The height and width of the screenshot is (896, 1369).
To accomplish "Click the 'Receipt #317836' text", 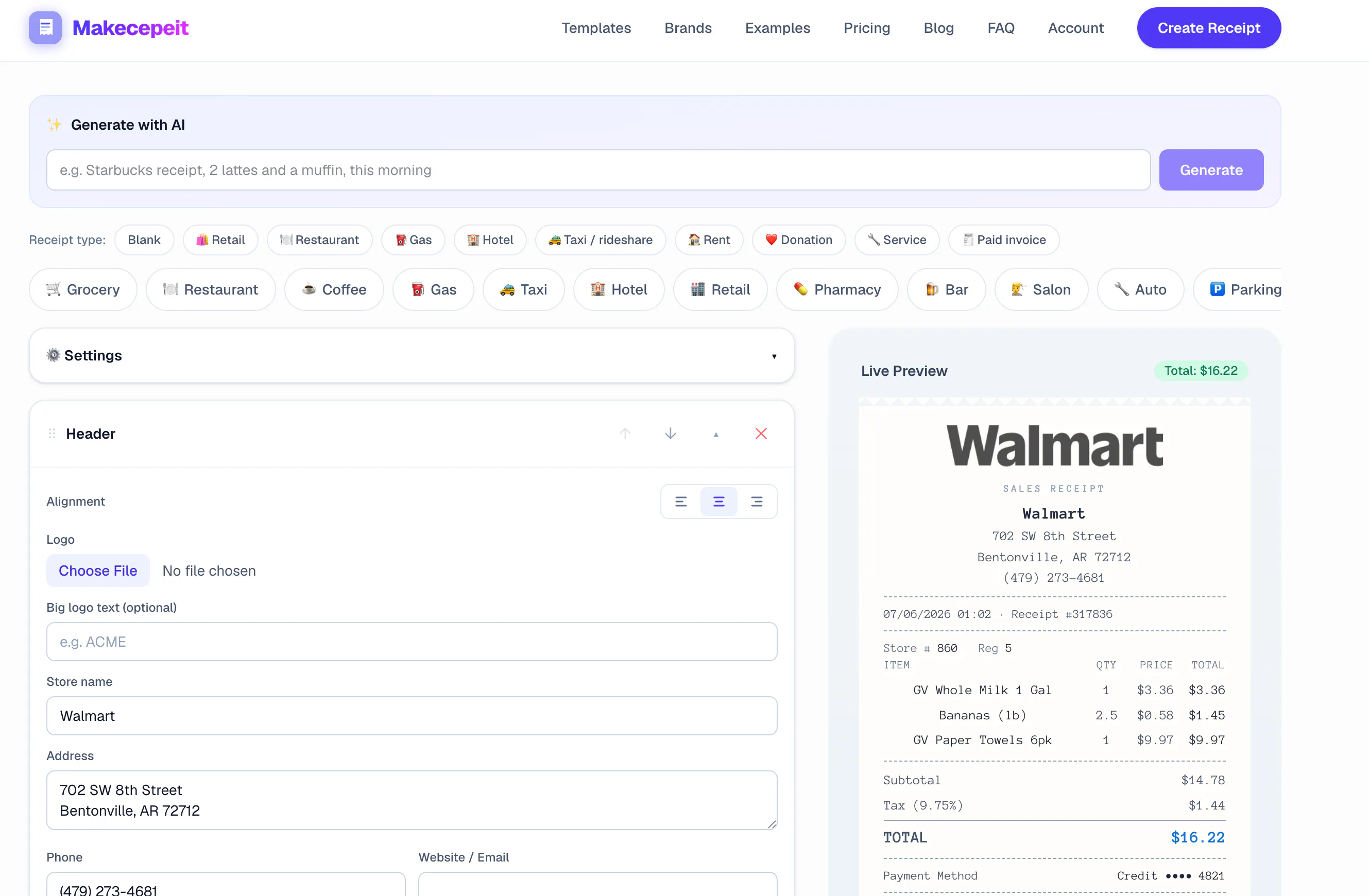I will (x=1062, y=614).
